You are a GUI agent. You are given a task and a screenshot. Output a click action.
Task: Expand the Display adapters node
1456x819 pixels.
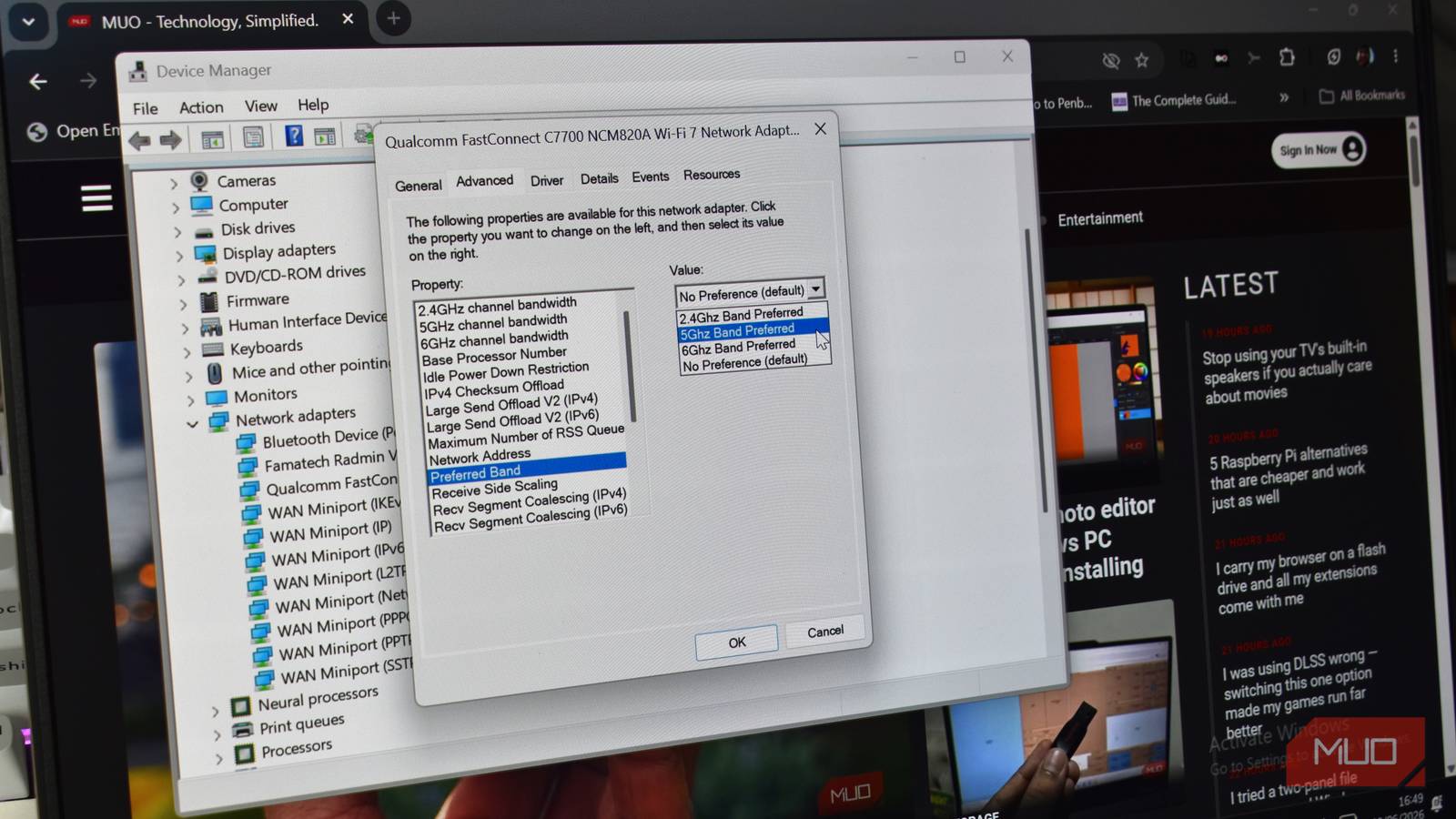[179, 256]
